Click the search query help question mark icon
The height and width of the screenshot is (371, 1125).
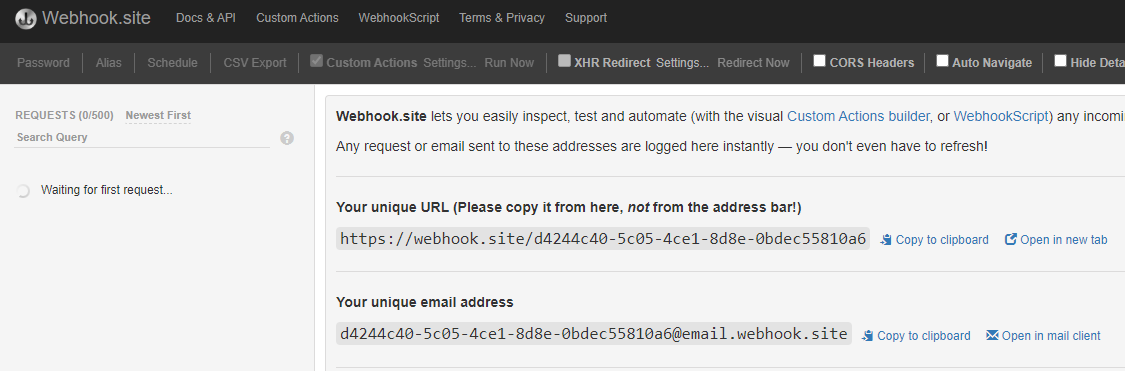click(x=287, y=138)
